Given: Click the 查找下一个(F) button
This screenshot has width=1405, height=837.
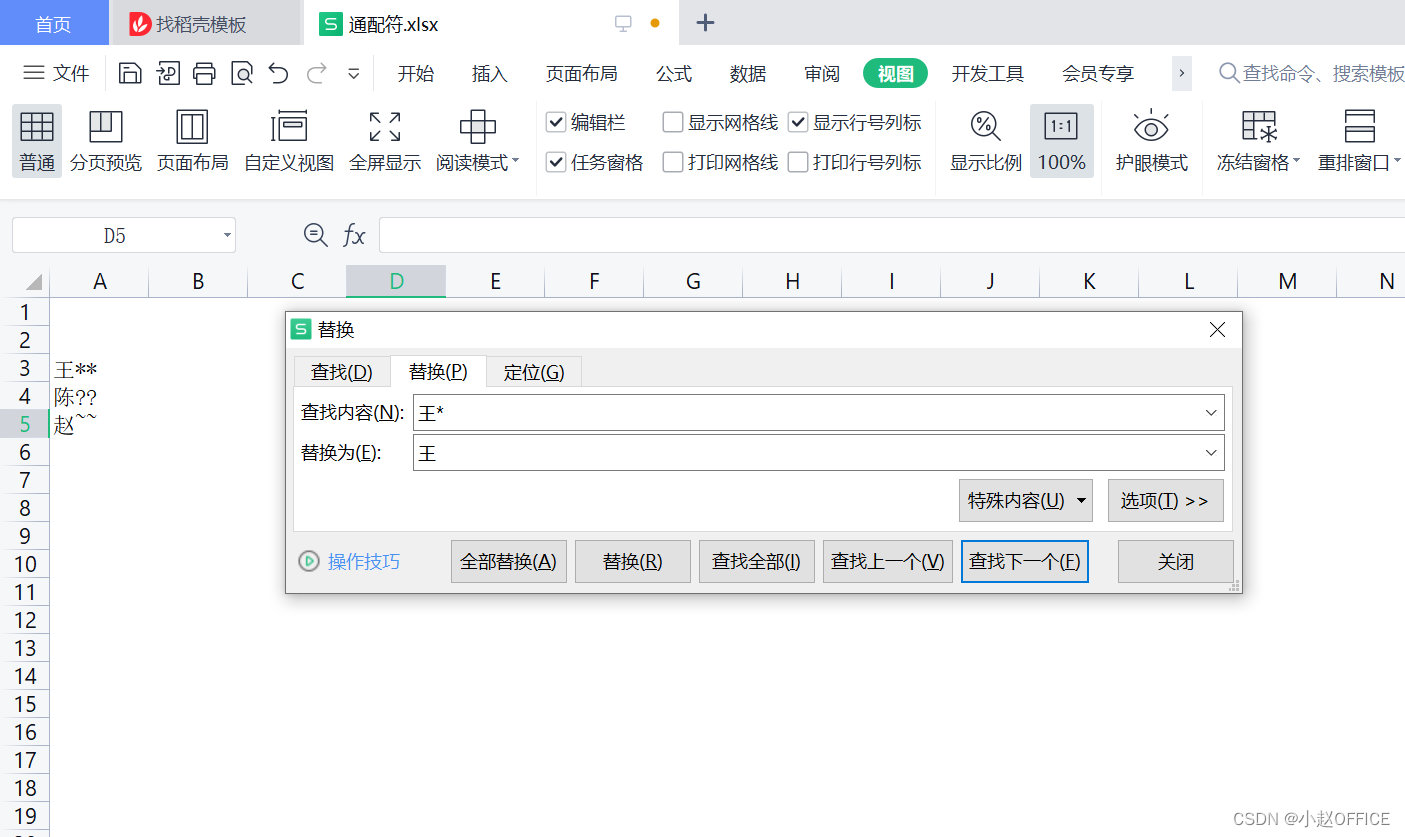Looking at the screenshot, I should click(1025, 561).
